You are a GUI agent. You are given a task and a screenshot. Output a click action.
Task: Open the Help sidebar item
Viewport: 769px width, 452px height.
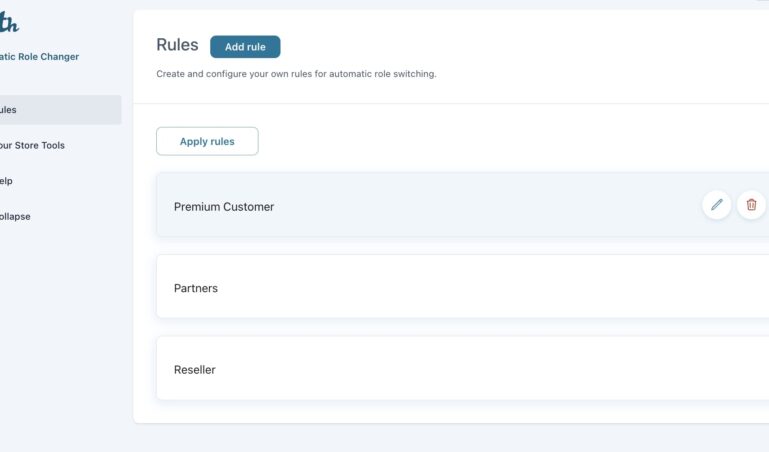(x=6, y=181)
